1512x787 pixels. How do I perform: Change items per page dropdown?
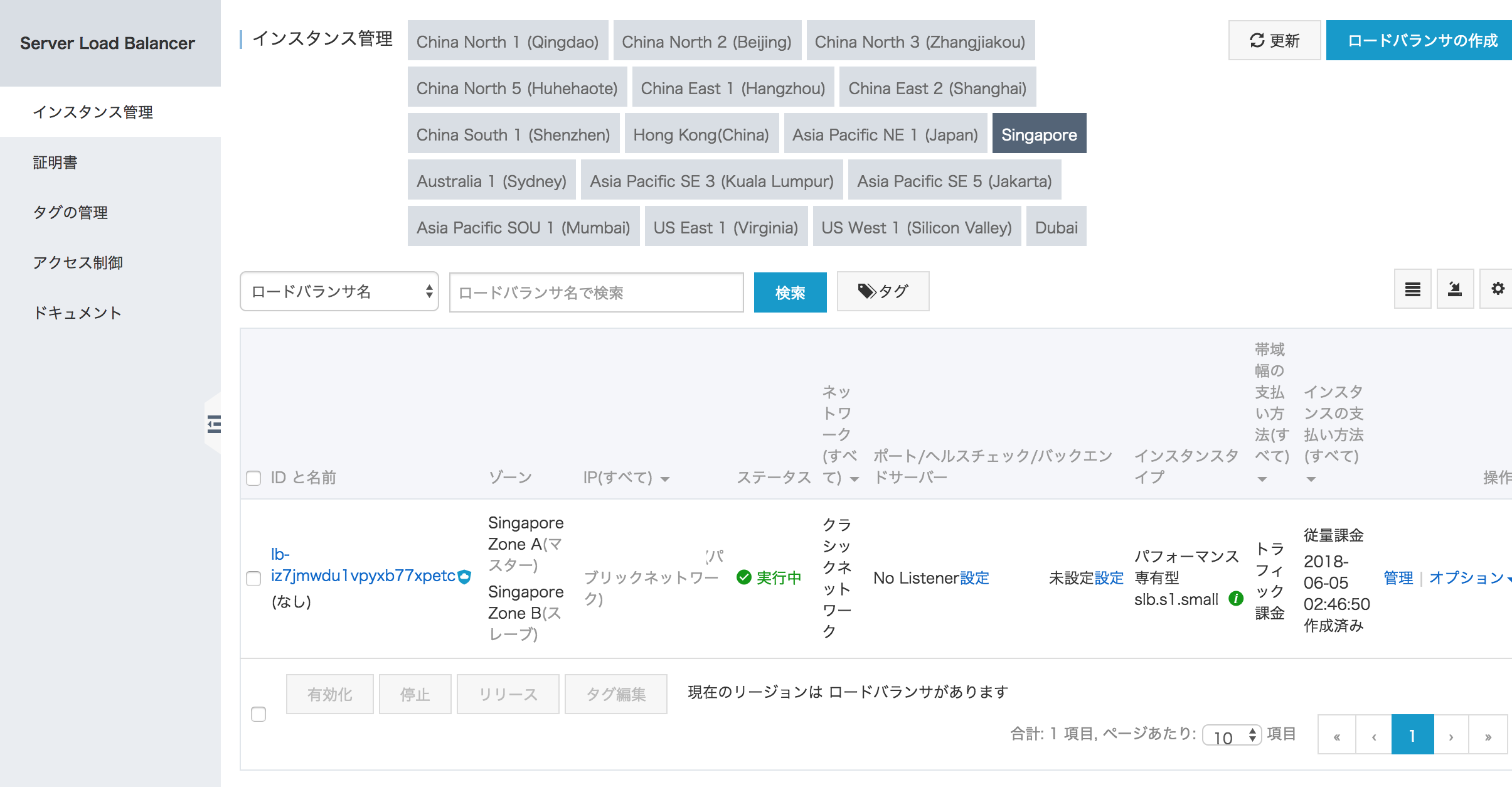(1231, 736)
